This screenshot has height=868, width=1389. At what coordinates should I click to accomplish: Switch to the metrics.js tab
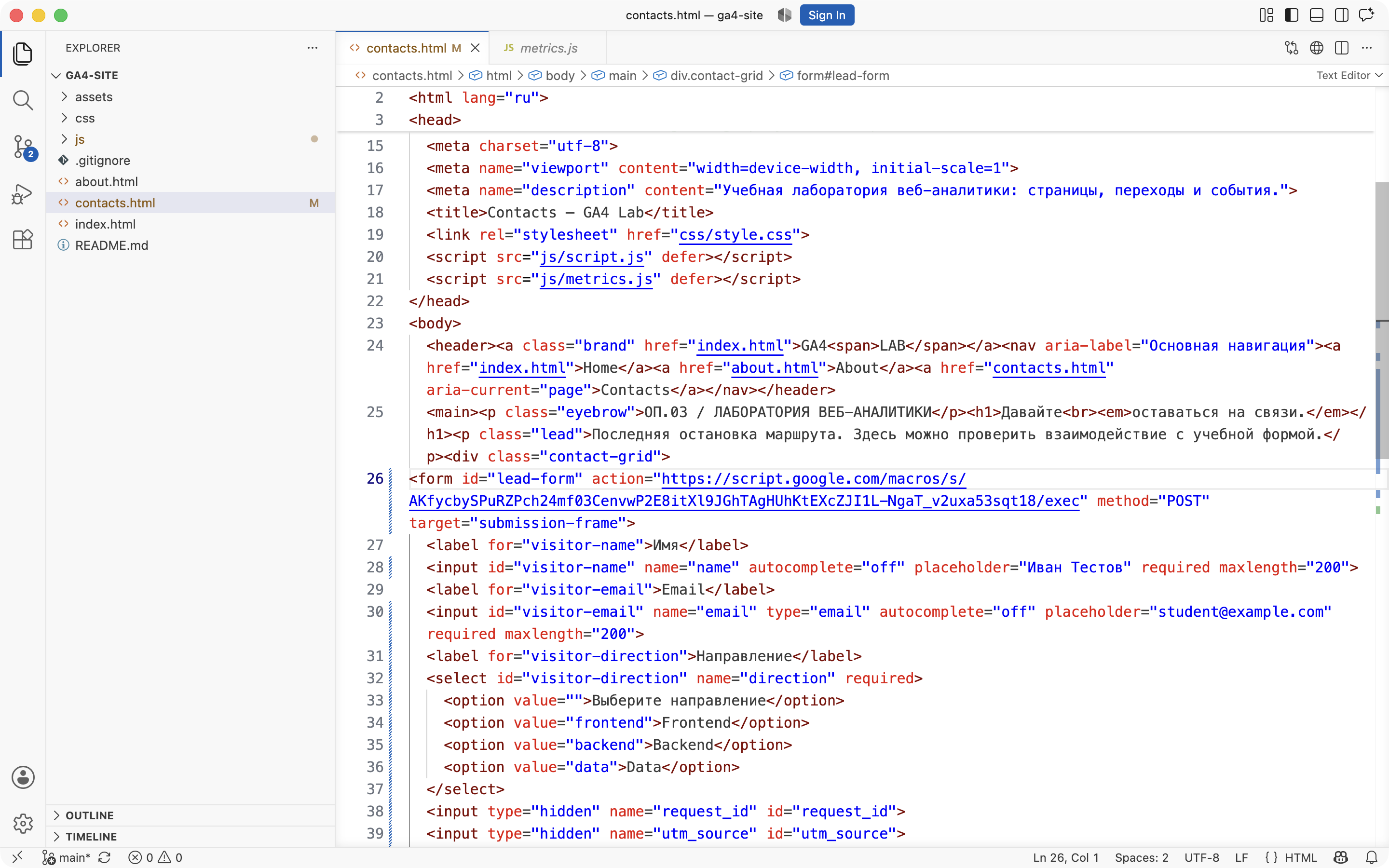[547, 48]
